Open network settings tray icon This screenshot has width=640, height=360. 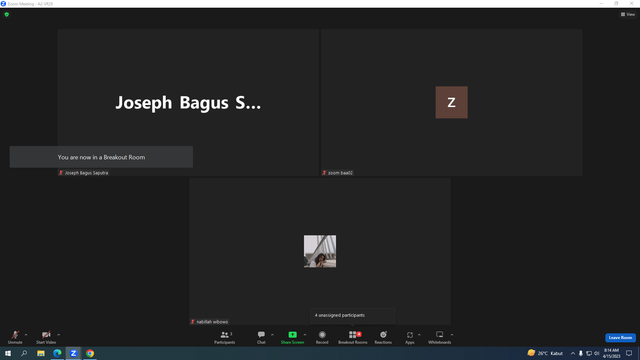pos(589,353)
